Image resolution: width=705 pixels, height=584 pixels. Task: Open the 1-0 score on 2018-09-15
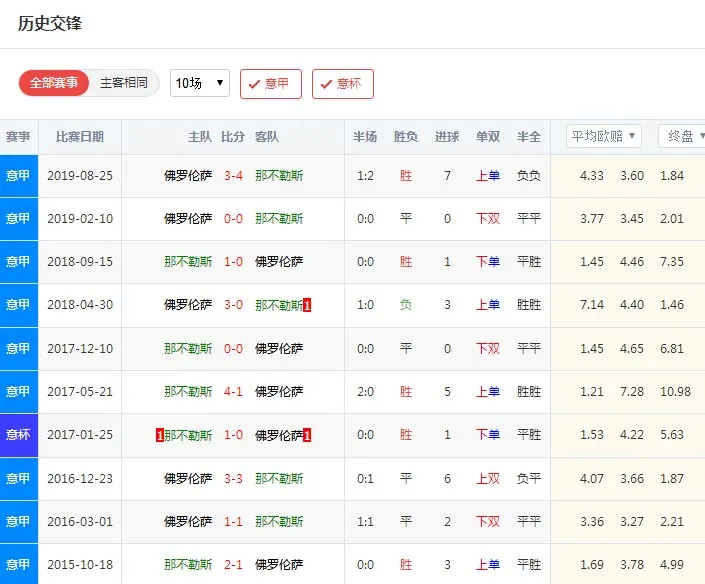233,262
